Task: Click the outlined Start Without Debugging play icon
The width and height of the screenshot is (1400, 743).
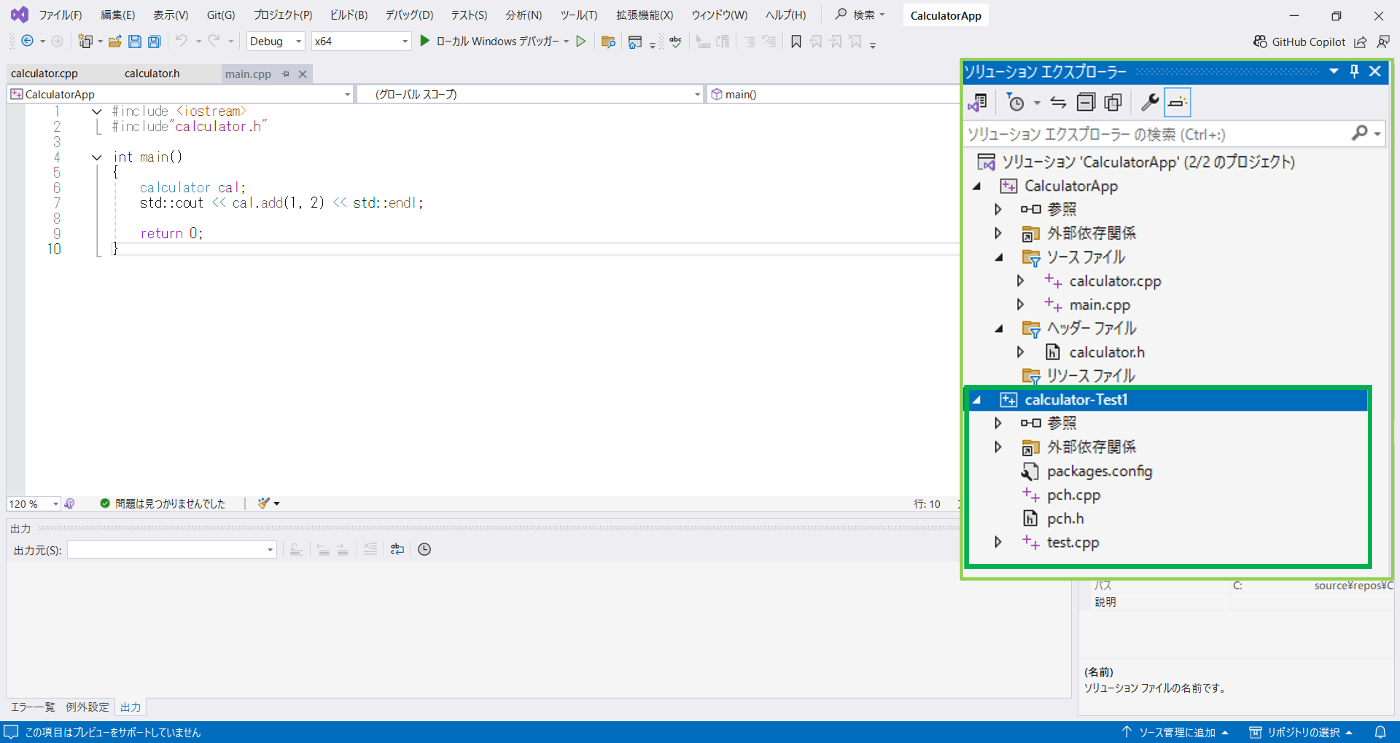Action: (581, 41)
